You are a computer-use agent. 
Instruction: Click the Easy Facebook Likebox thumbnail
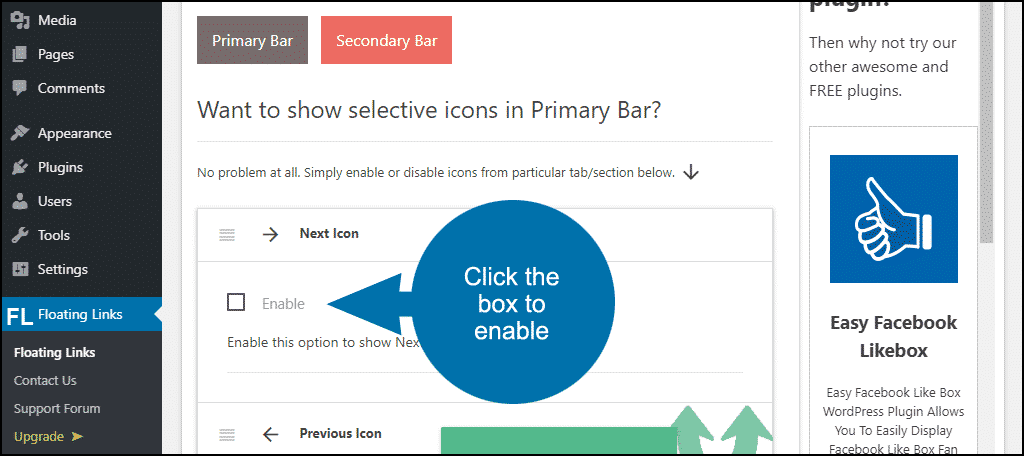click(893, 219)
